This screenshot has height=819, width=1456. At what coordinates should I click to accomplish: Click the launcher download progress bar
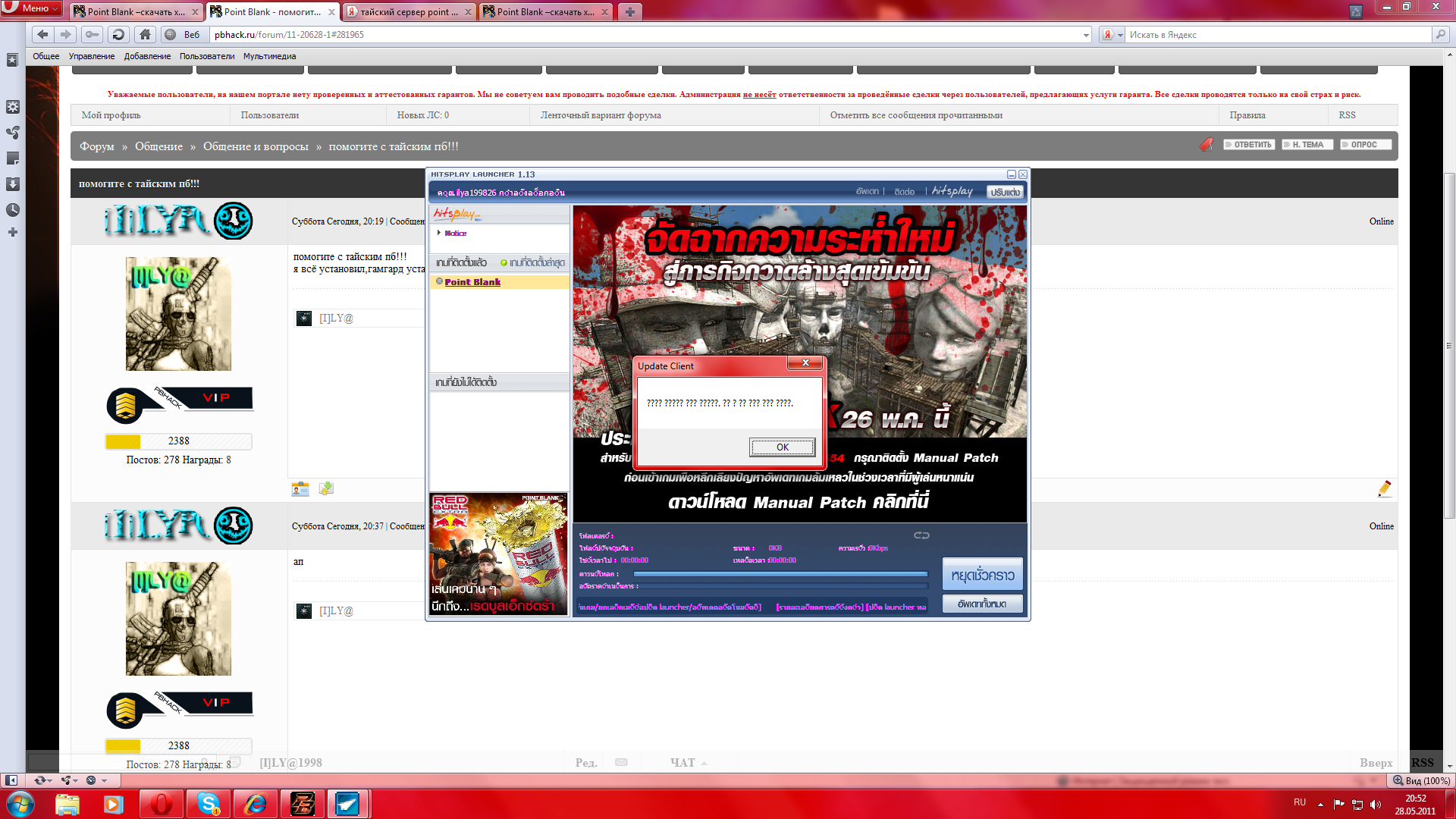tap(780, 574)
